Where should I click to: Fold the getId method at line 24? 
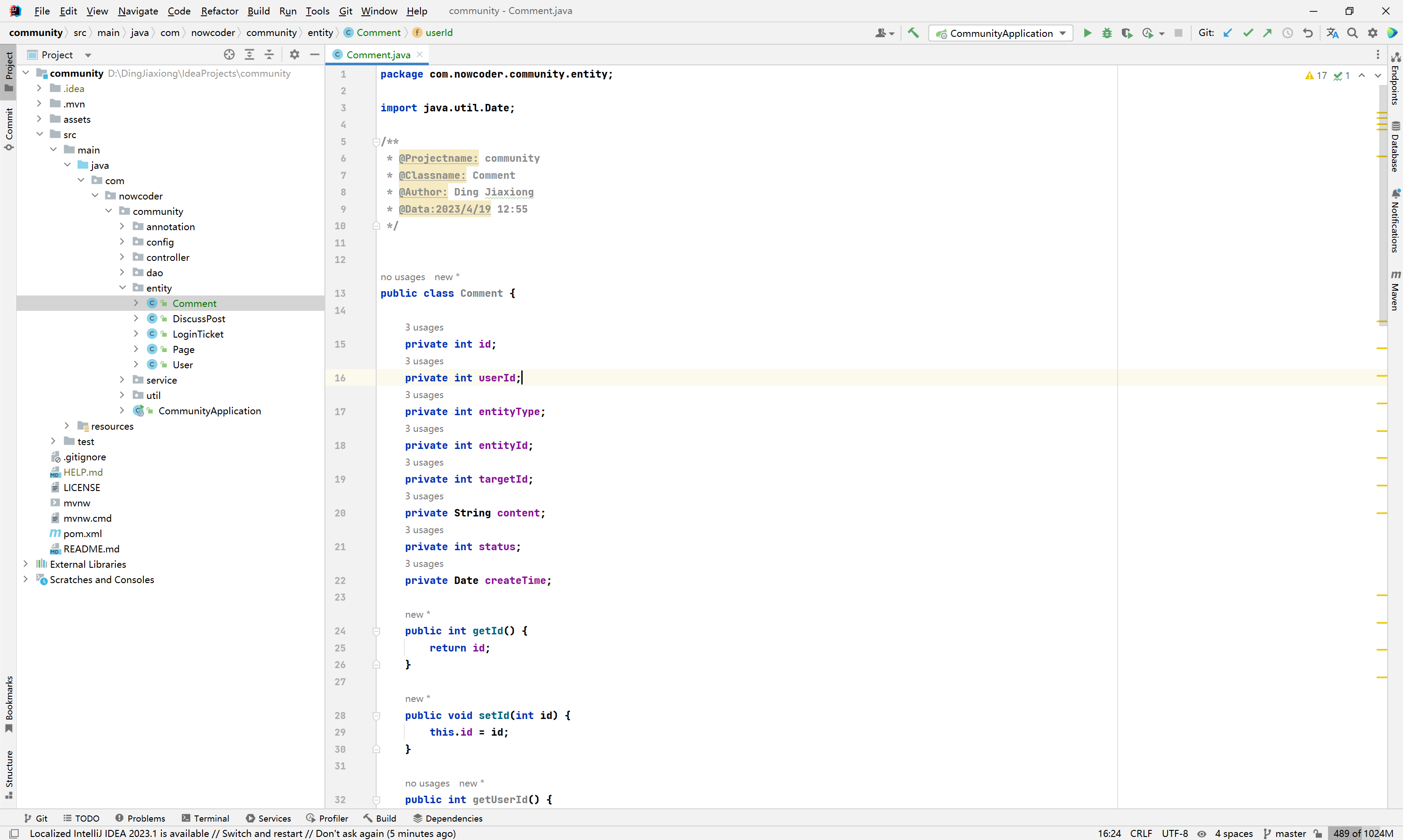tap(376, 630)
